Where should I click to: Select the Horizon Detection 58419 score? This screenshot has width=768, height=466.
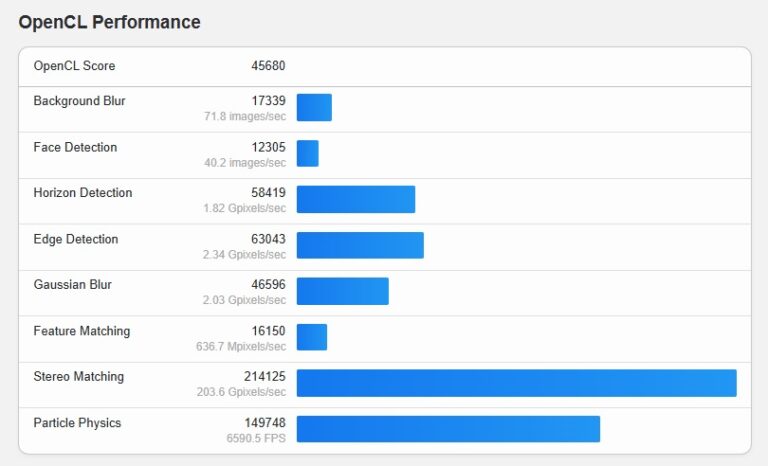point(268,193)
